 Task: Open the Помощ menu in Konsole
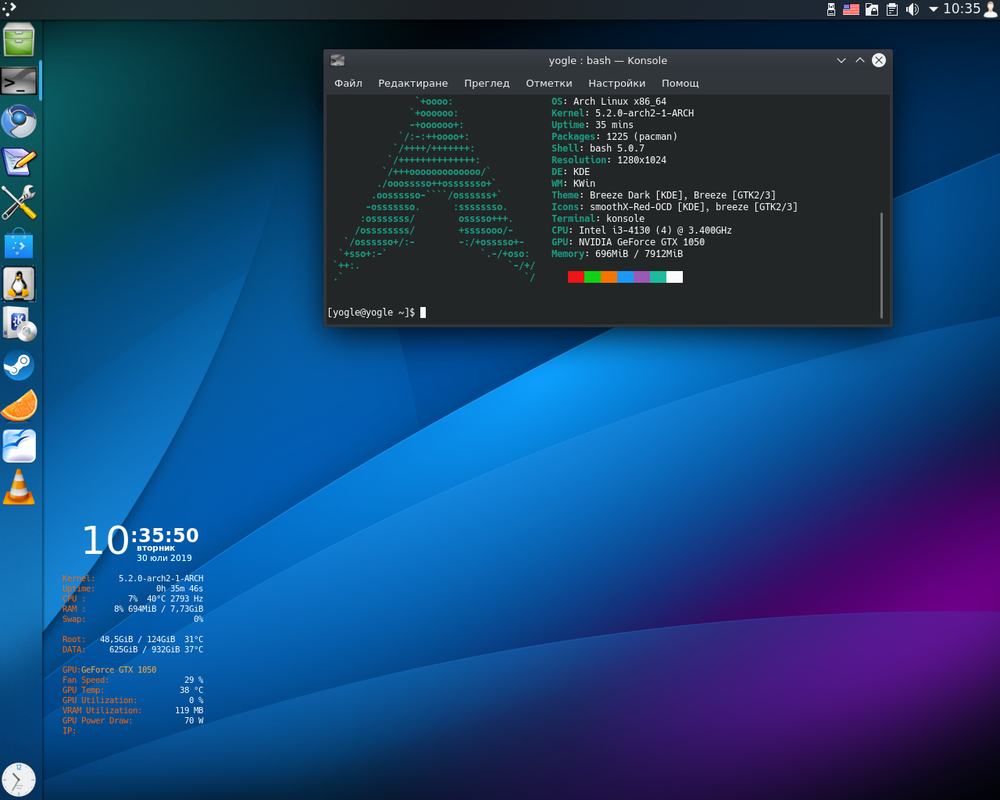point(680,83)
